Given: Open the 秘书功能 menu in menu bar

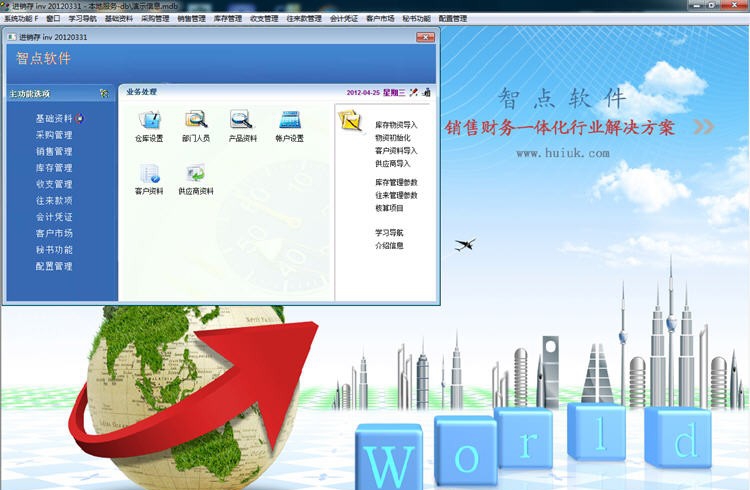Looking at the screenshot, I should click(416, 19).
